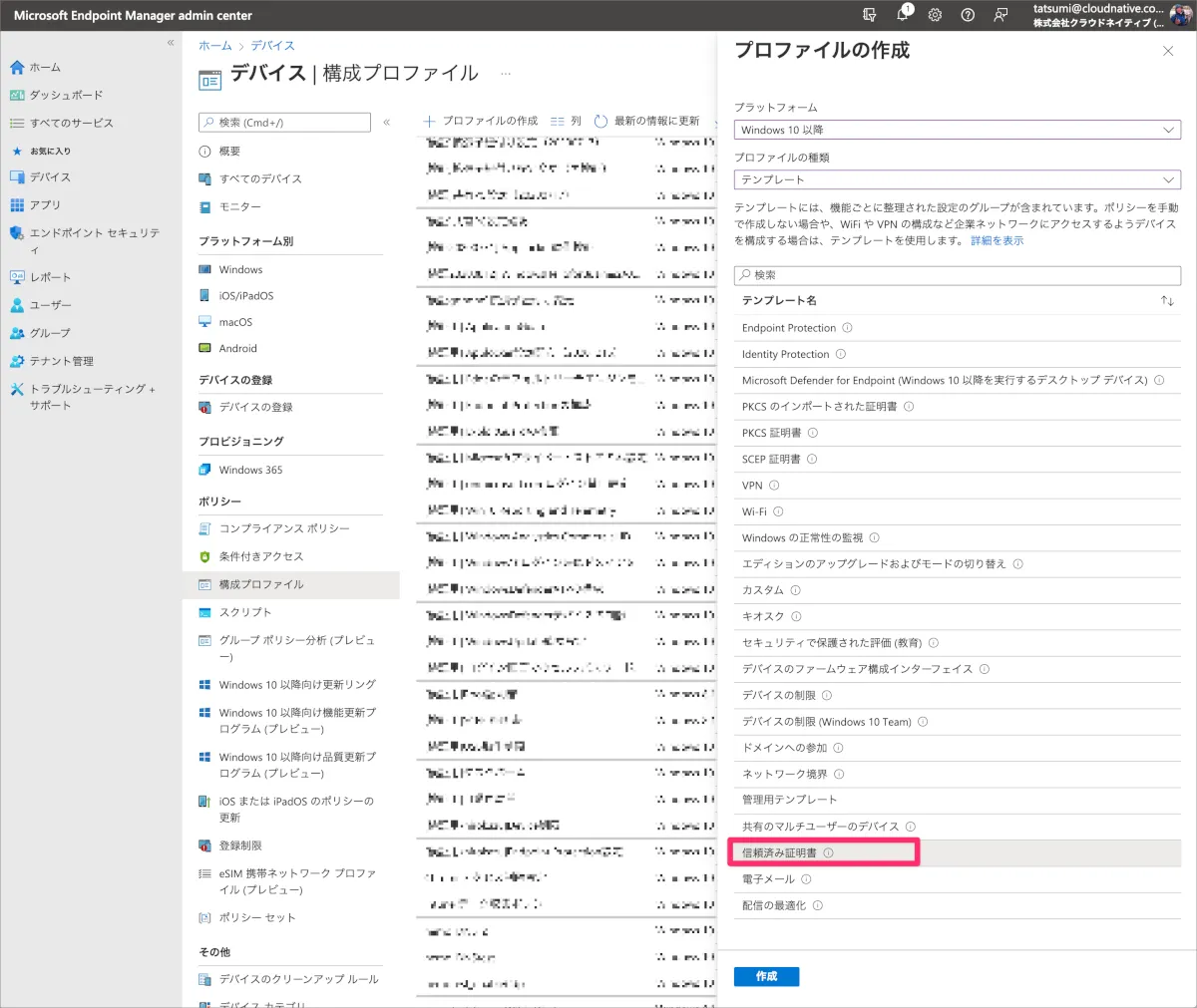Screen dimensions: 1197x1008
Task: Click the info icon beside Endpoint Protection
Action: click(x=847, y=328)
